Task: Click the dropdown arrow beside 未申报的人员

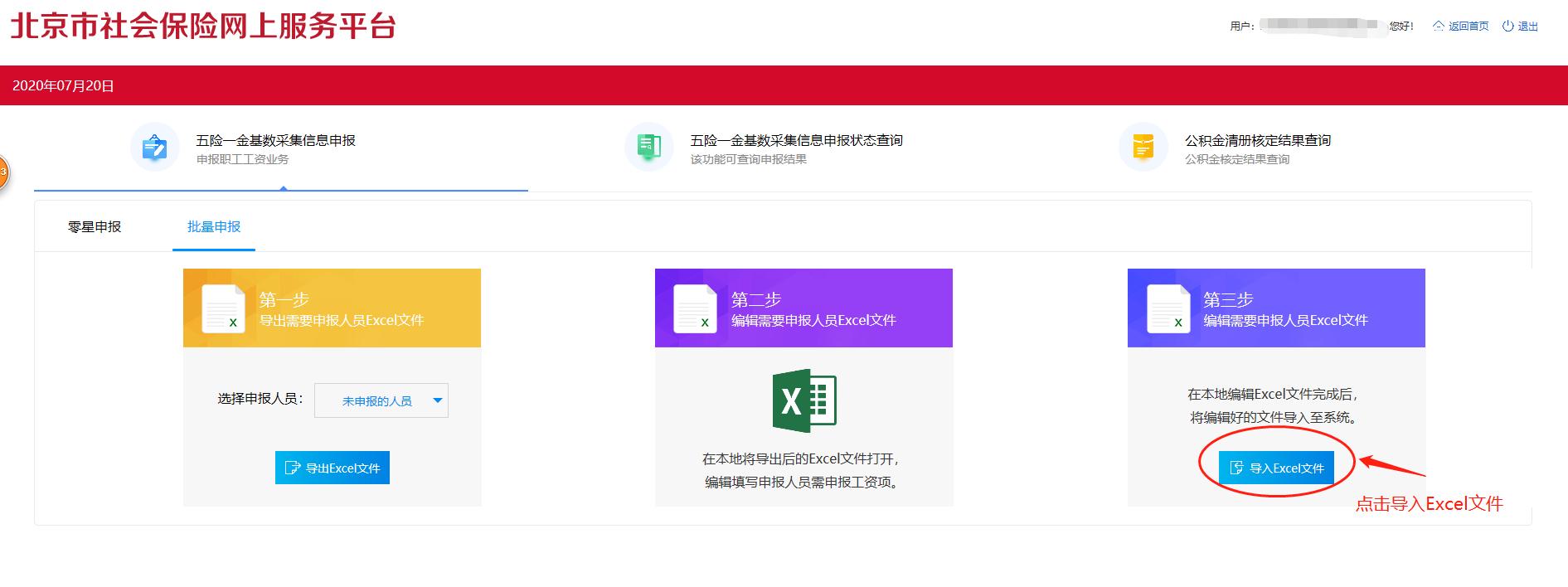Action: [x=438, y=400]
